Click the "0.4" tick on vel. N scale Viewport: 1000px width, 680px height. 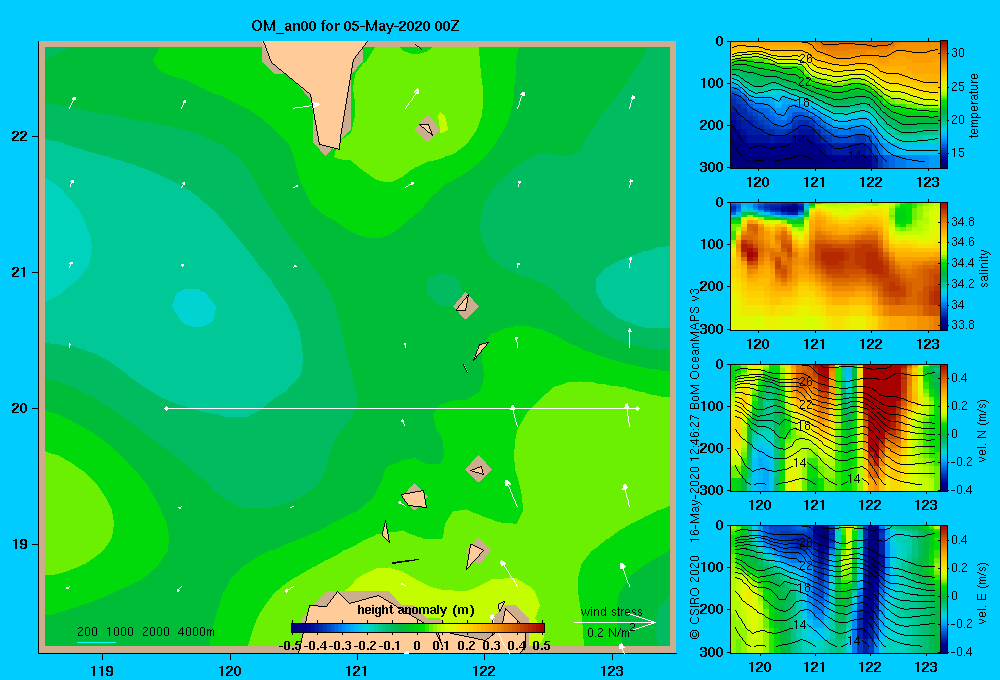[959, 378]
